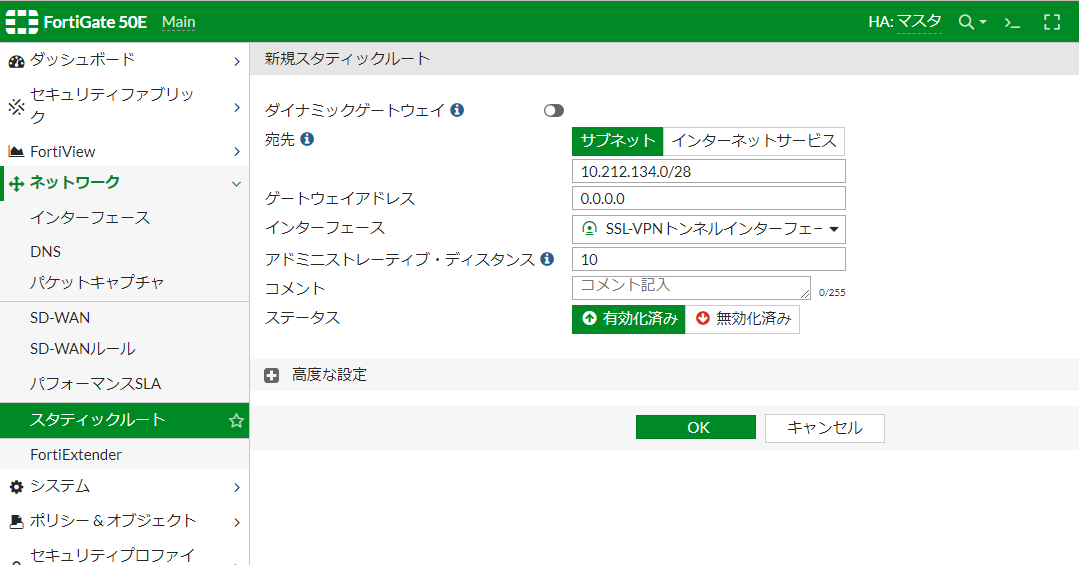
Task: Click the dashboard gauge icon
Action: 17,61
